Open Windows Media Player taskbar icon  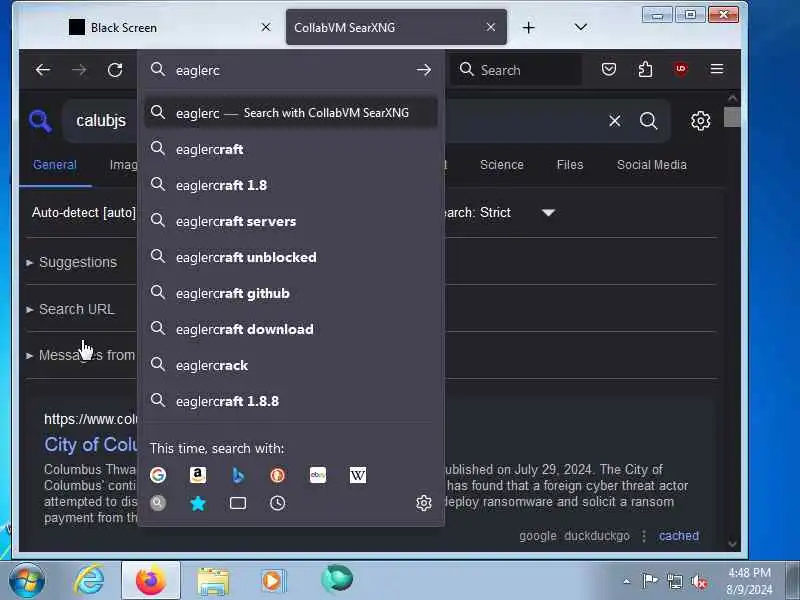[x=274, y=581]
